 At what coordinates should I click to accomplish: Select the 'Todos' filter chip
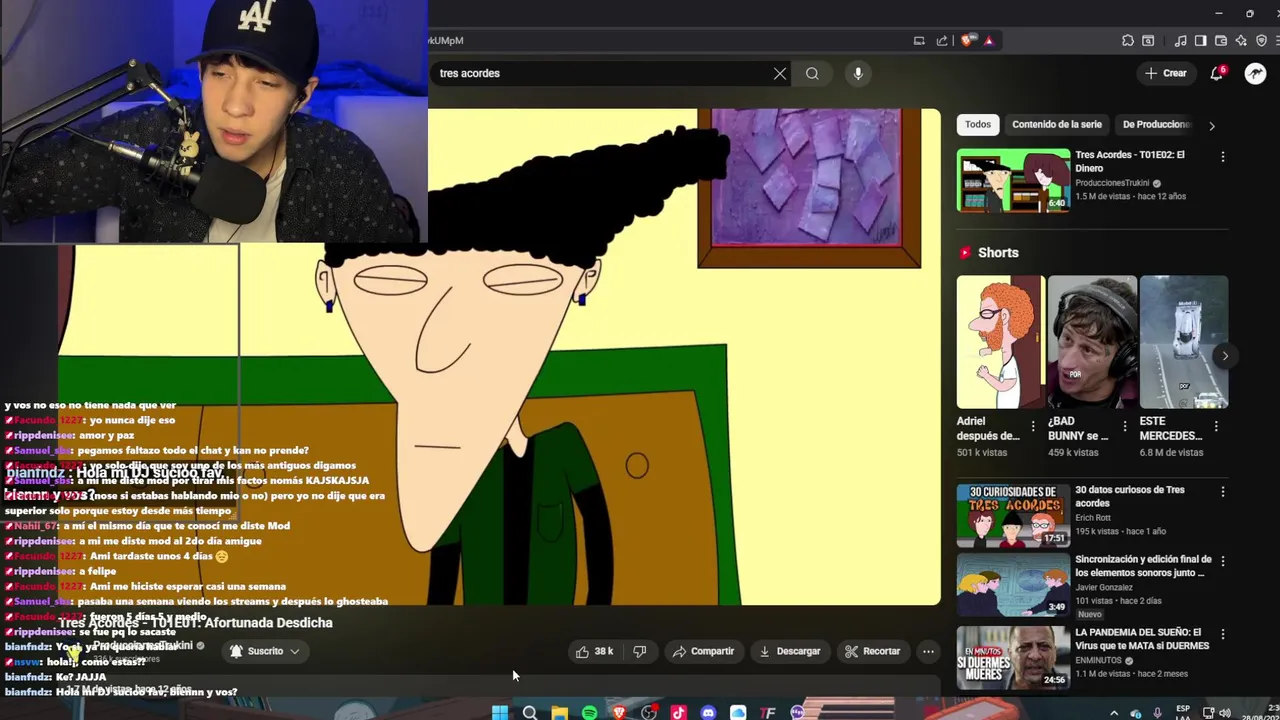point(978,124)
